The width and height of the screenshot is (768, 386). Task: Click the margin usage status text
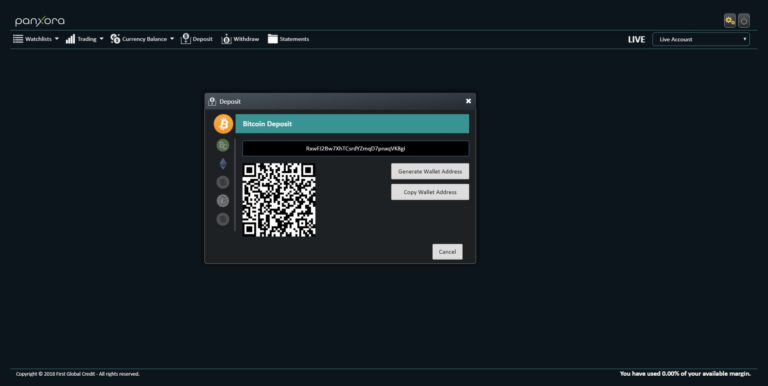(x=685, y=374)
